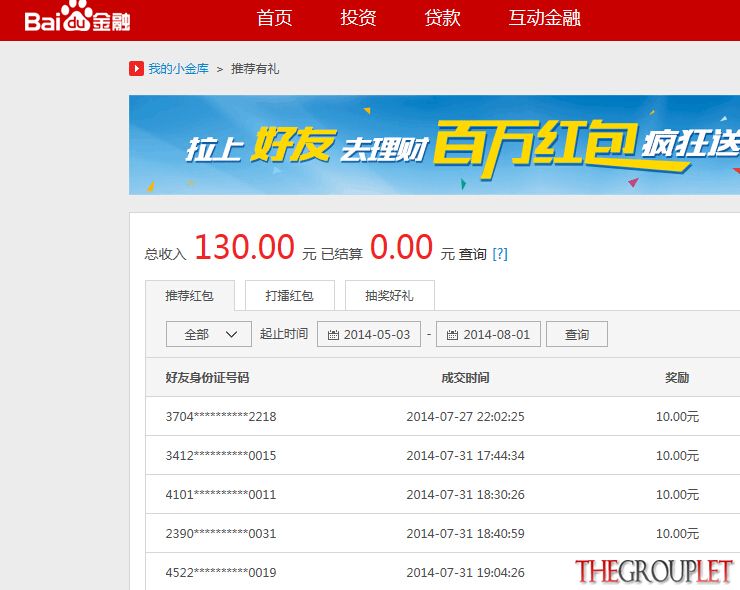This screenshot has height=590, width=740.
Task: Click time 2014-07-31 18:30:26
Action: click(x=465, y=495)
